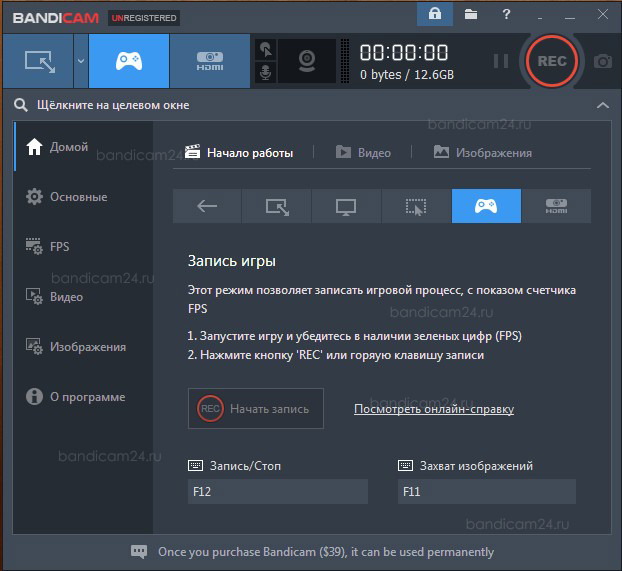Image resolution: width=622 pixels, height=571 pixels.
Task: Switch to the Изображения tab at top
Action: 482,153
